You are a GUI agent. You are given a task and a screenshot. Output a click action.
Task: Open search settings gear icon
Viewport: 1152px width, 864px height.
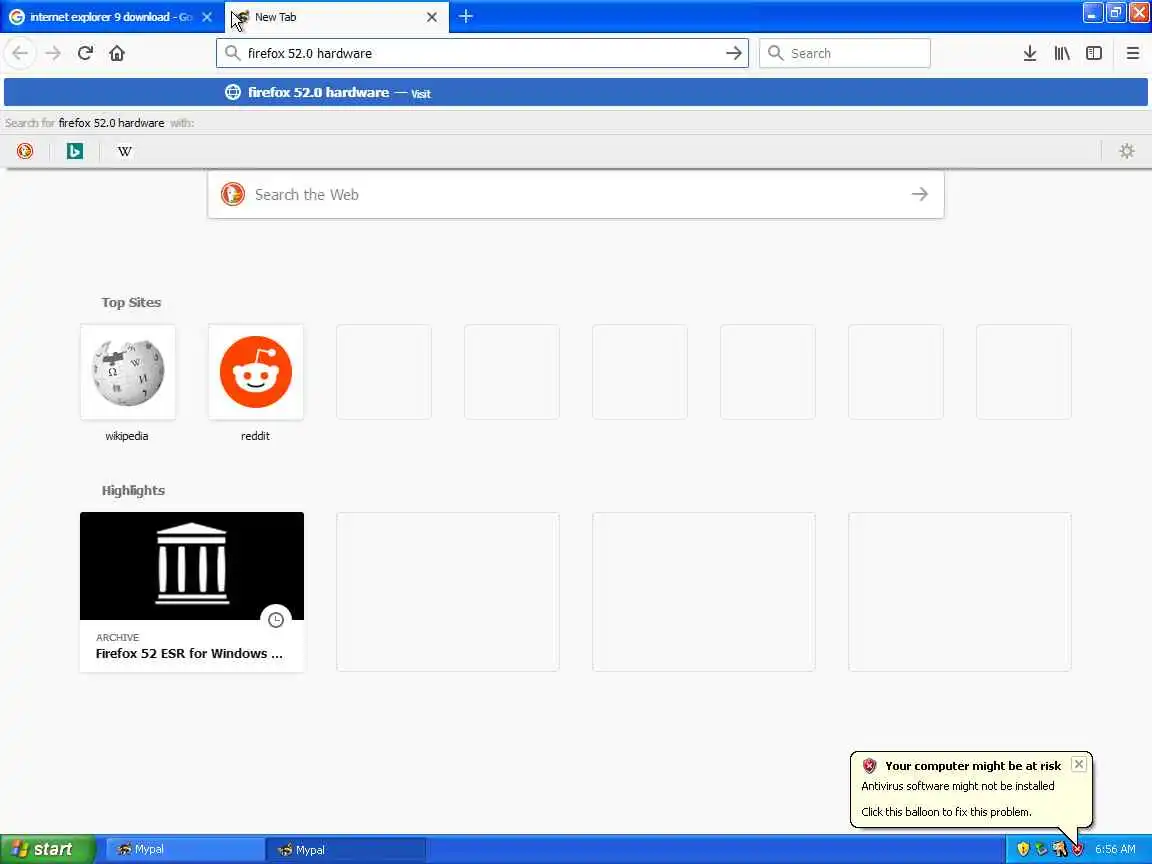1126,151
